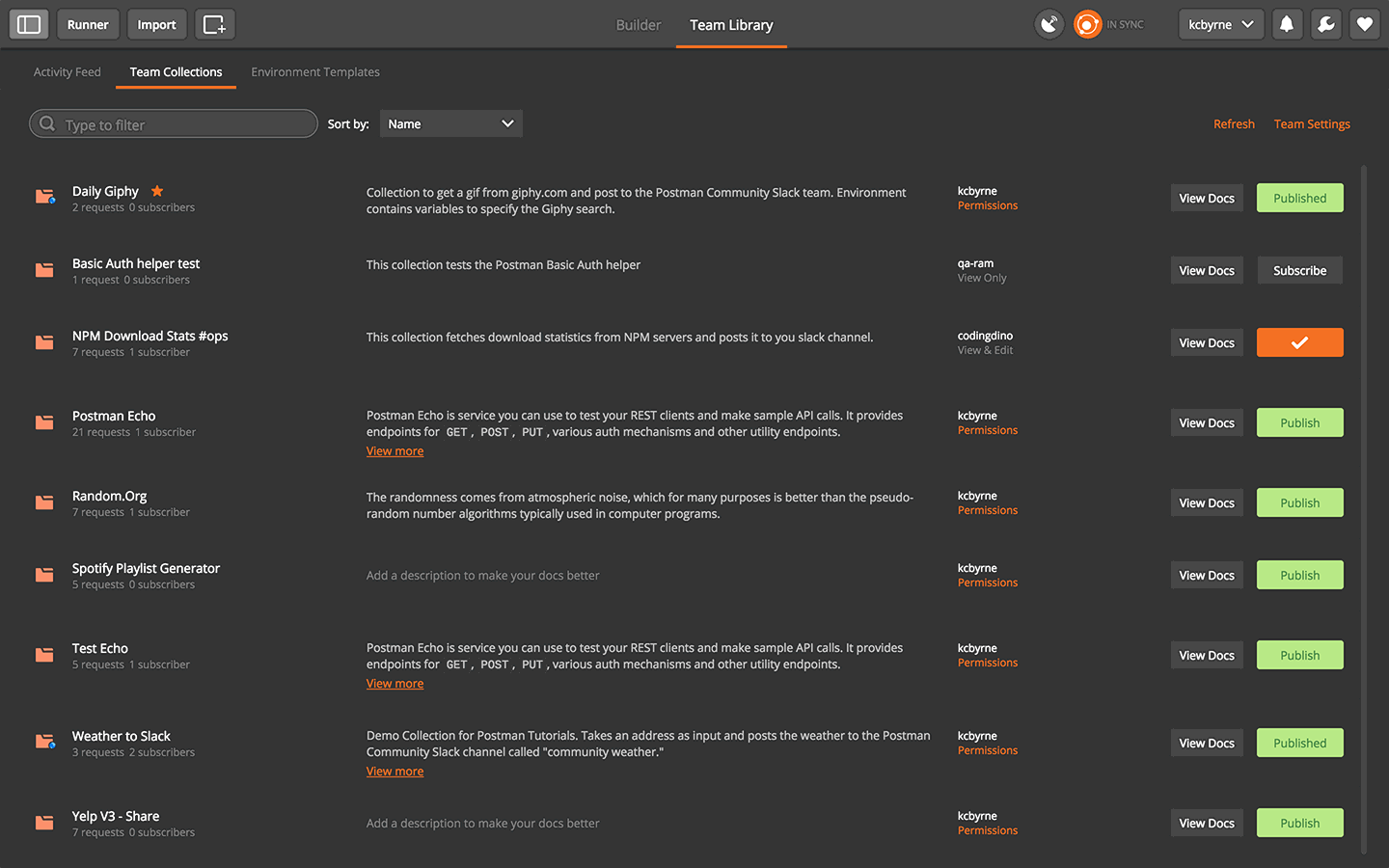Open notifications with the bell icon
The height and width of the screenshot is (868, 1389).
[x=1287, y=24]
